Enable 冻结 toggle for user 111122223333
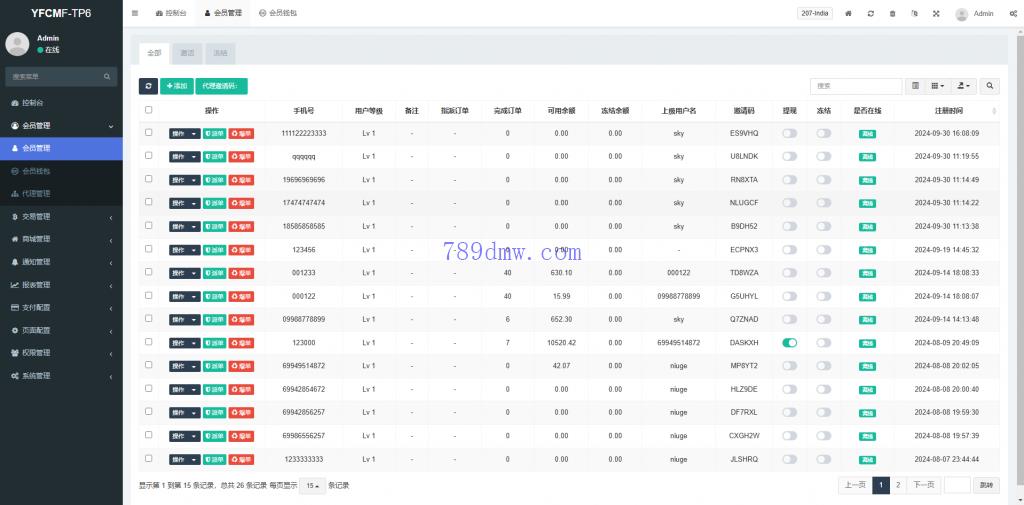The image size is (1024, 505). click(x=823, y=133)
